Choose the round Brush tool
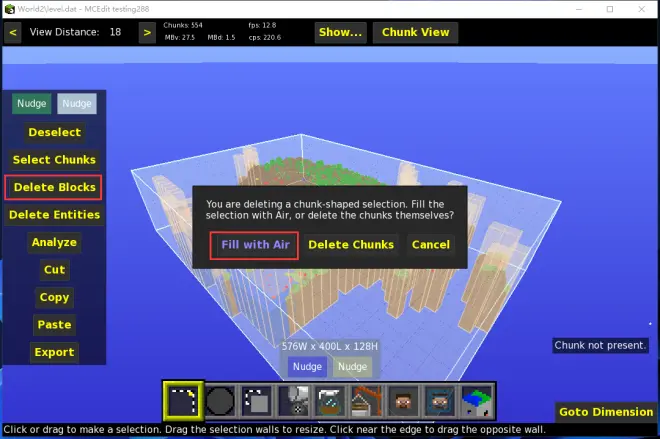This screenshot has width=660, height=439. click(220, 401)
